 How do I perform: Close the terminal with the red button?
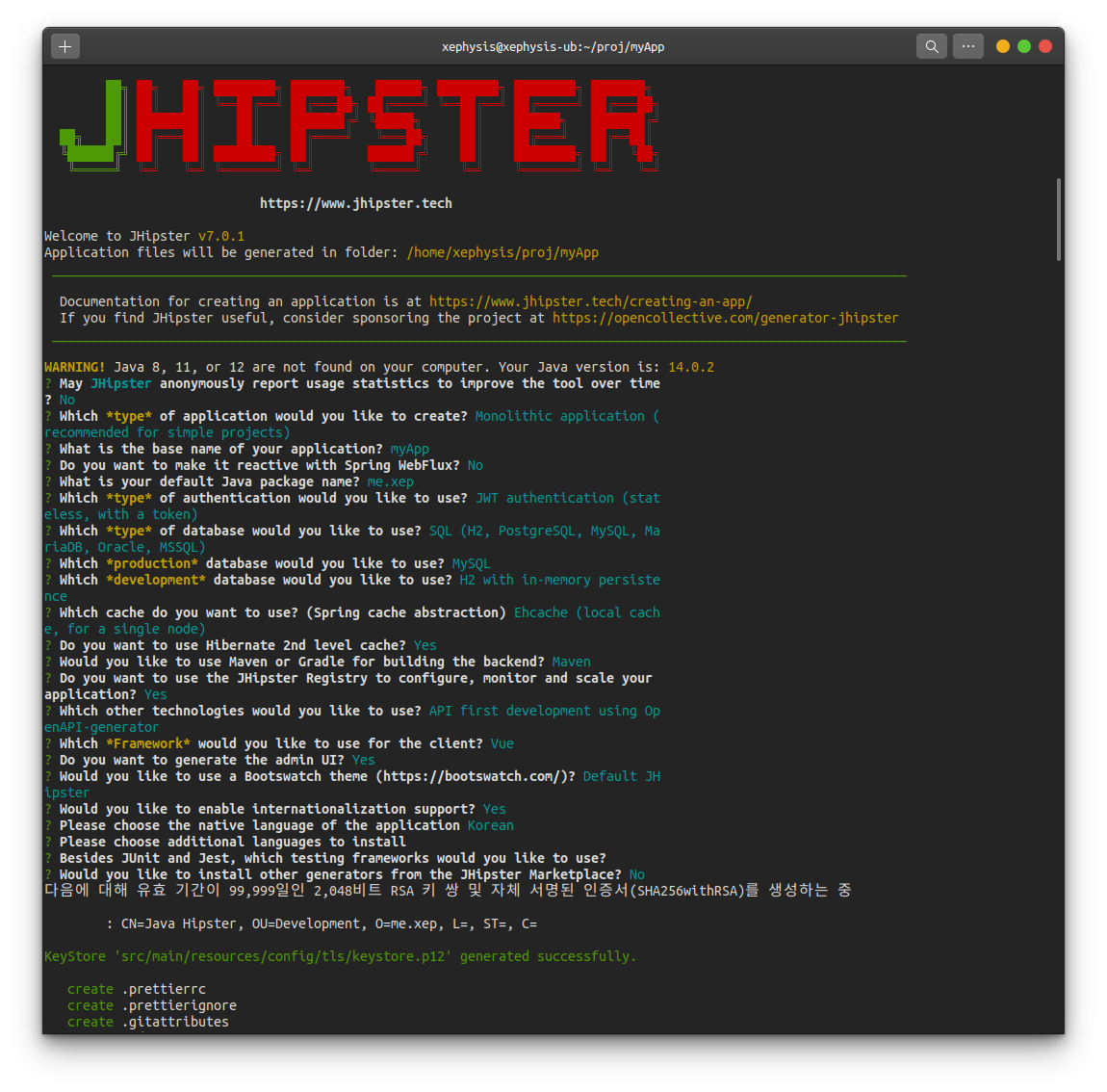[1045, 46]
